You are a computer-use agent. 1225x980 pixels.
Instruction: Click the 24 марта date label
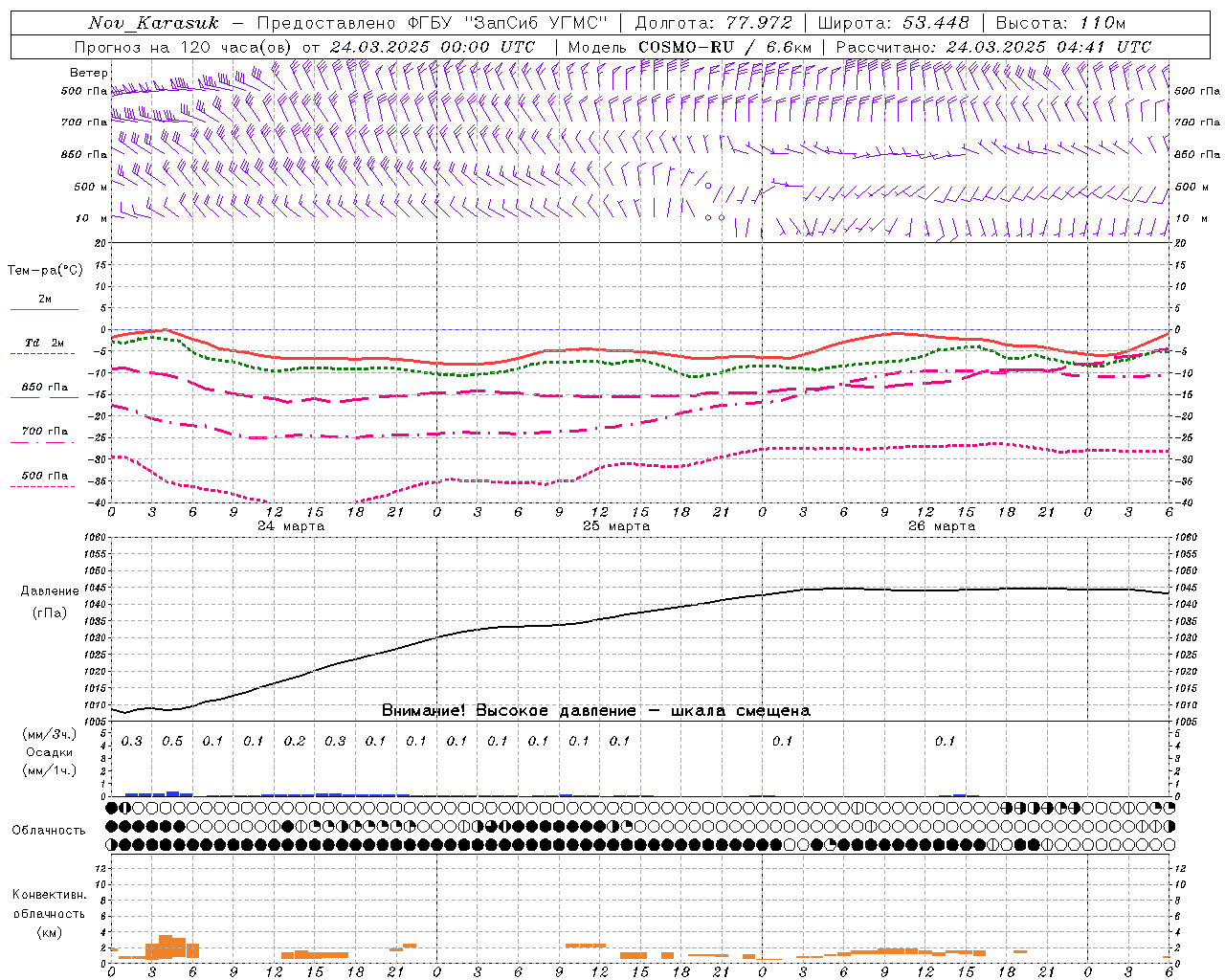(x=292, y=526)
